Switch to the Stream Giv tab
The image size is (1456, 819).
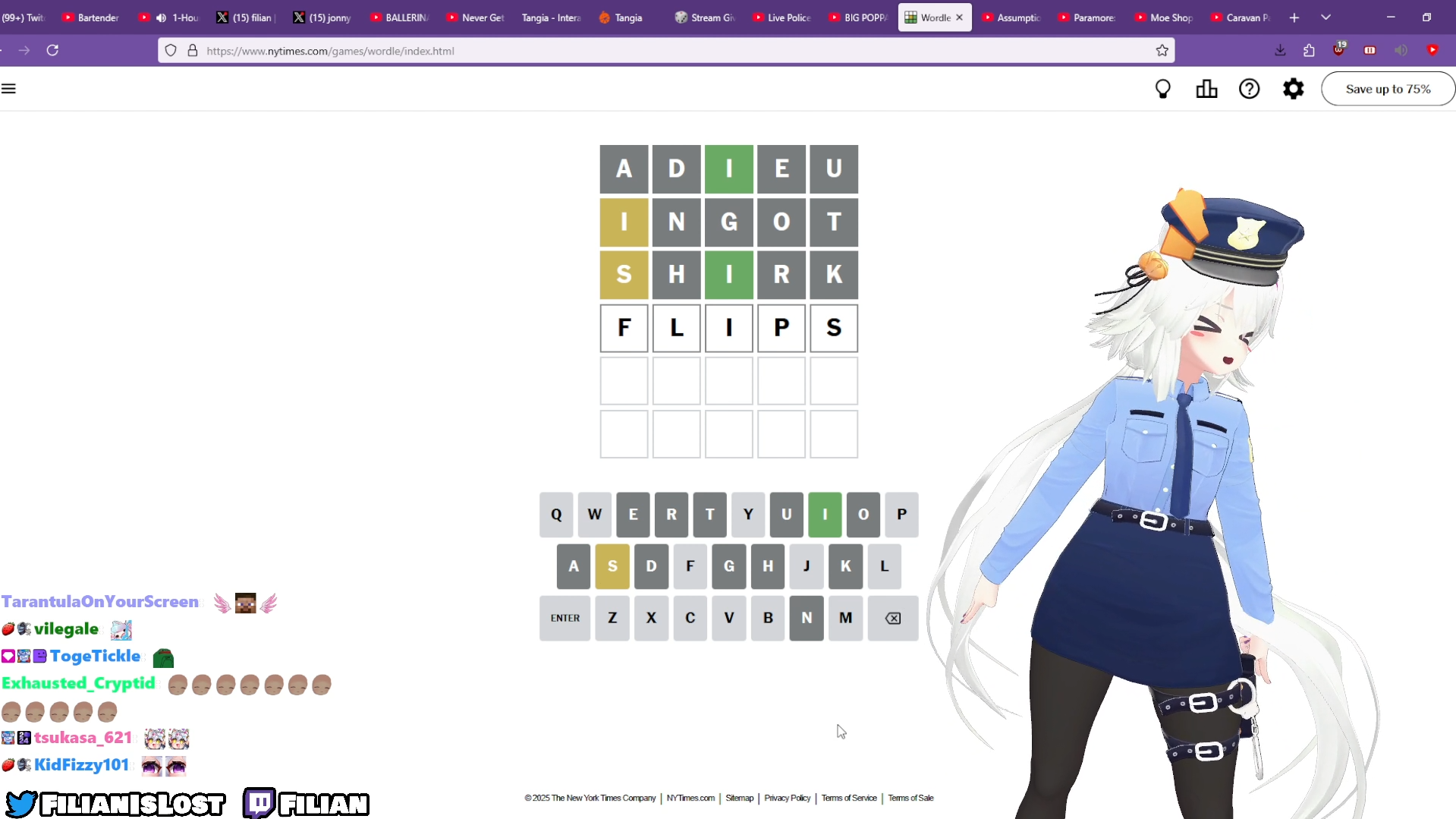click(x=705, y=17)
